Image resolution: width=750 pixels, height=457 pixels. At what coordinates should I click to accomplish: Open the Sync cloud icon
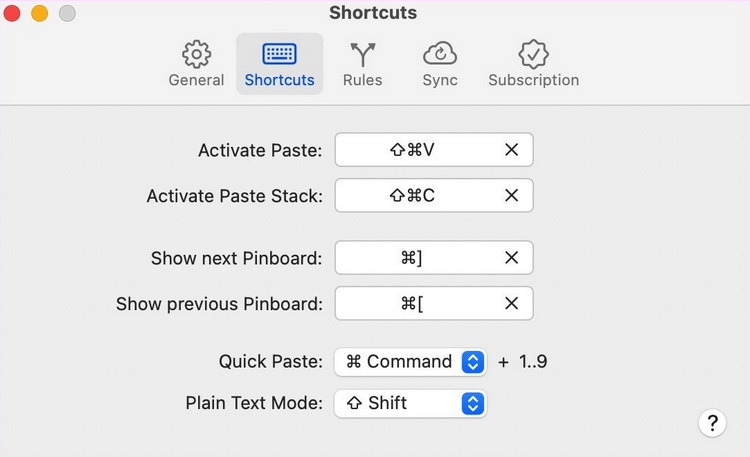440,53
